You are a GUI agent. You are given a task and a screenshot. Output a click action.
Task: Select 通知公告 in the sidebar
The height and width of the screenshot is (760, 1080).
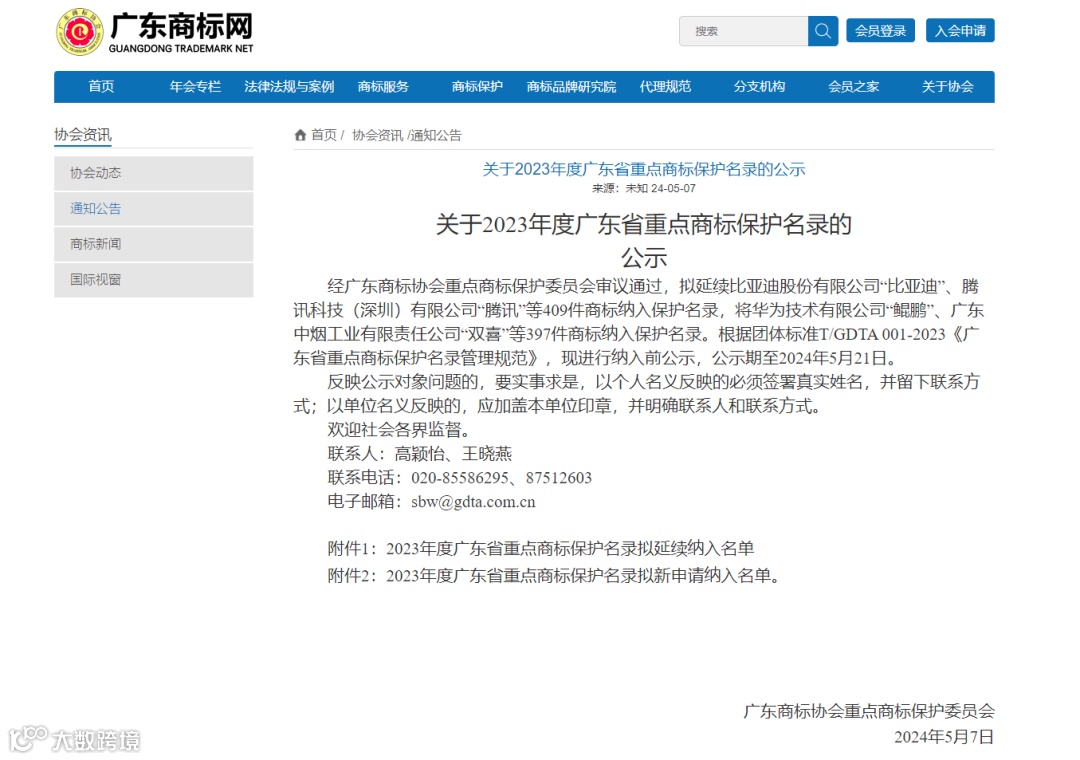pos(154,209)
